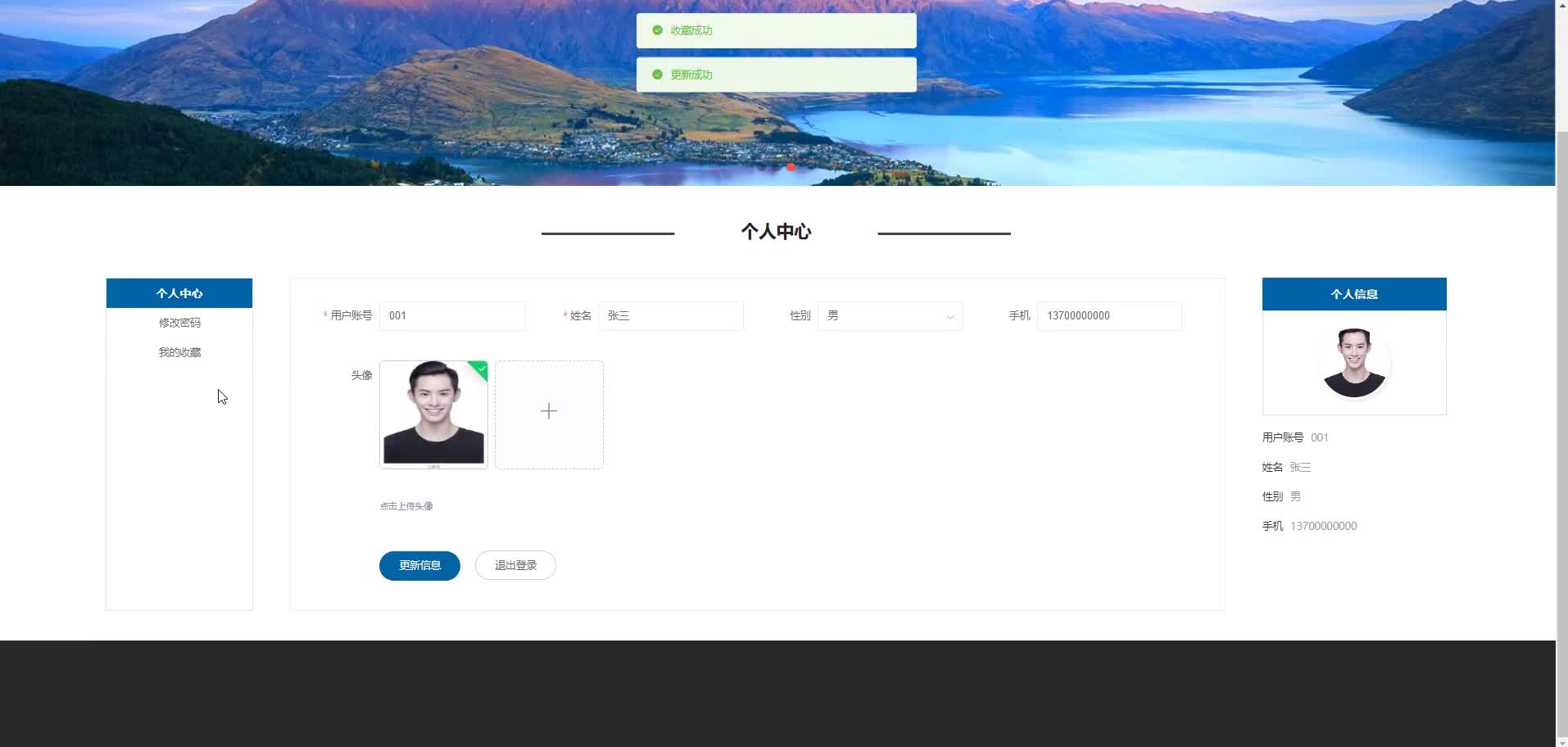Click the green check icon in 更新成功 toast
The image size is (1568, 747).
pos(657,75)
